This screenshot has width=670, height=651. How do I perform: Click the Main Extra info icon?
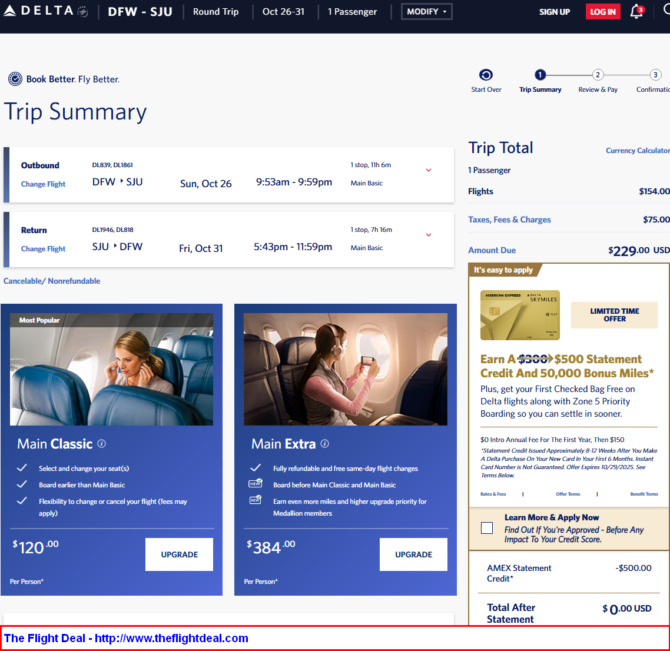(x=324, y=444)
